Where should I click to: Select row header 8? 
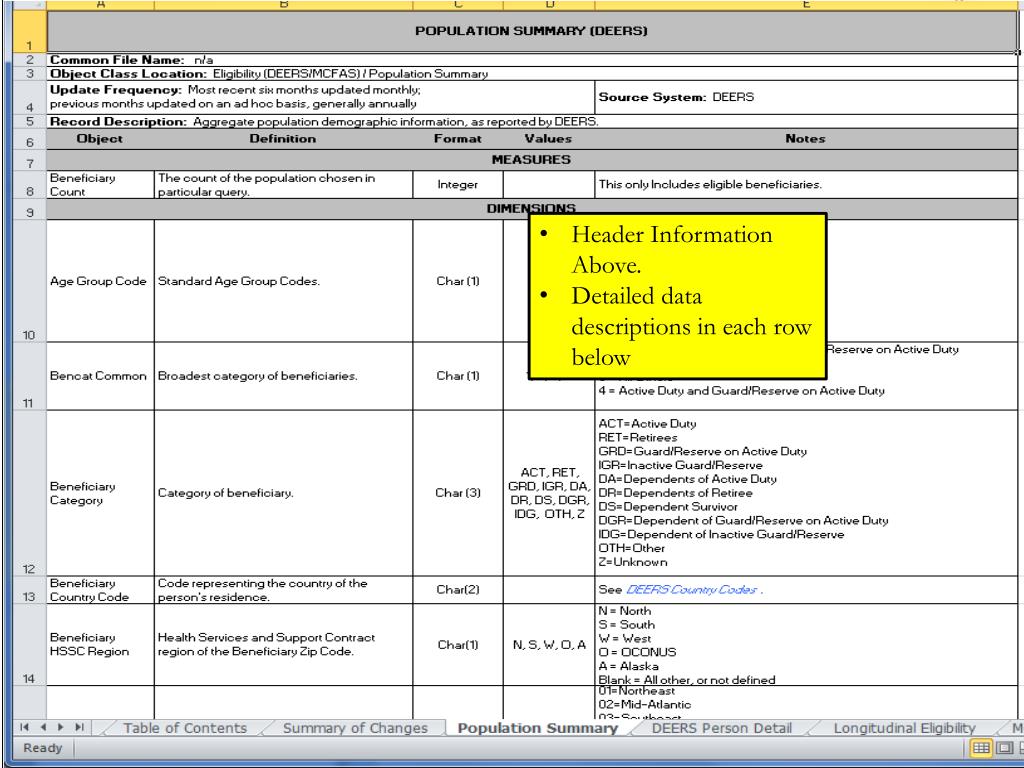tap(29, 185)
